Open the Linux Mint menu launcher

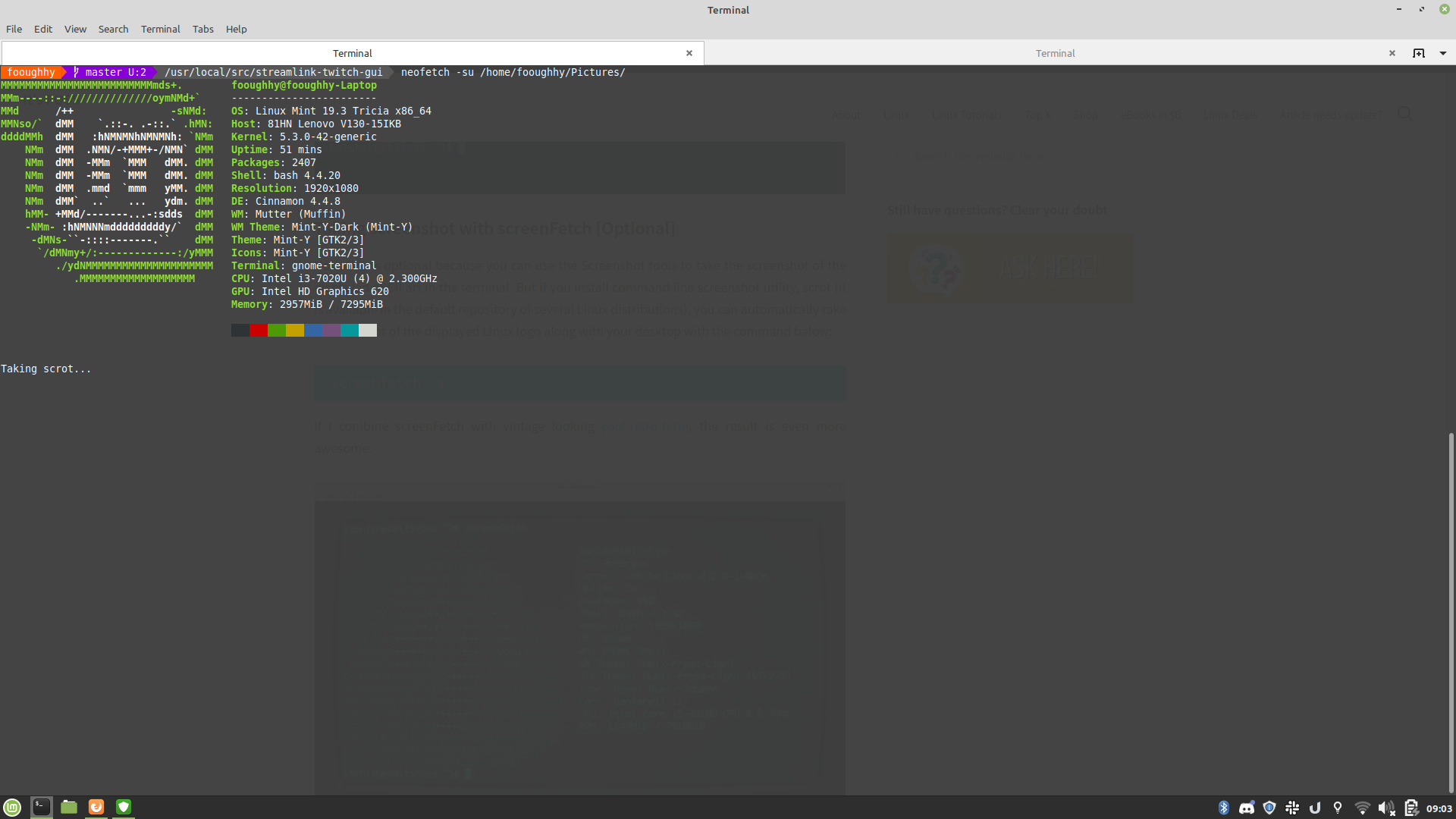[12, 808]
